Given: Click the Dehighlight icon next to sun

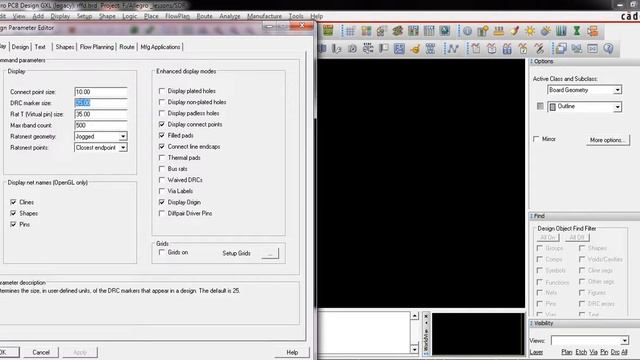Looking at the screenshot, I should click(545, 31).
